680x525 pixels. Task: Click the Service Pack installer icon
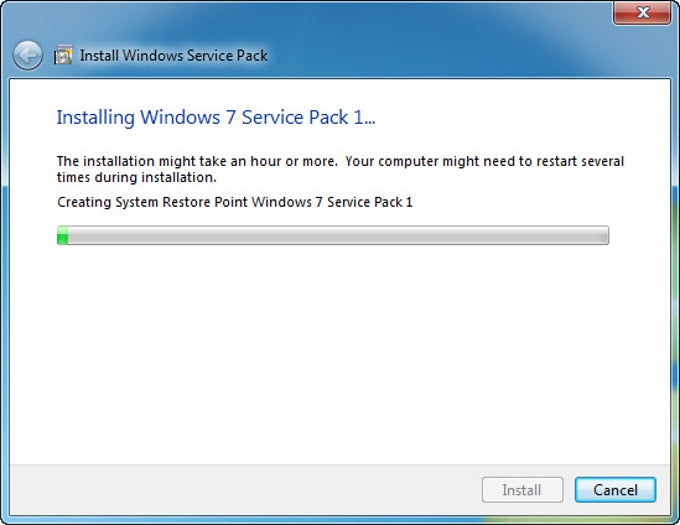click(x=63, y=55)
